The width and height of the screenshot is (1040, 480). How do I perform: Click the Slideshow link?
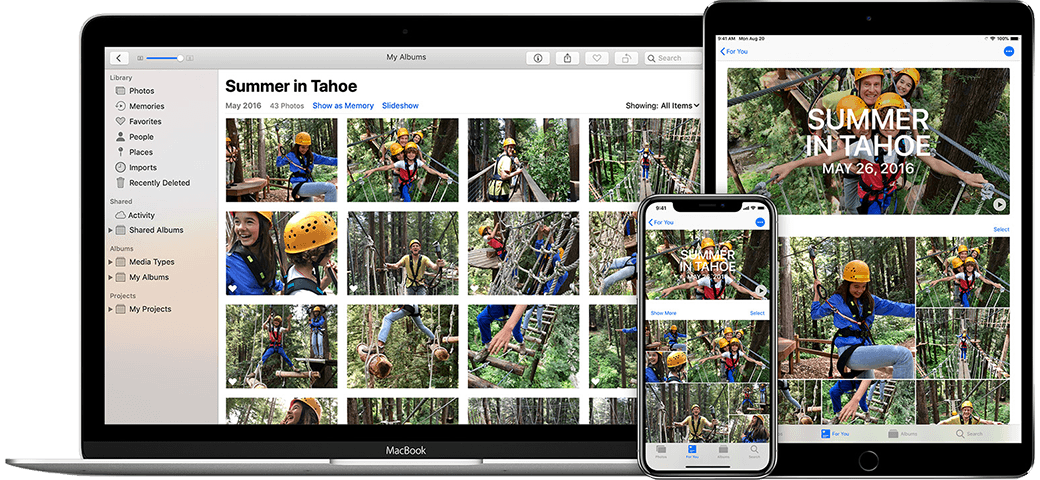click(x=401, y=105)
